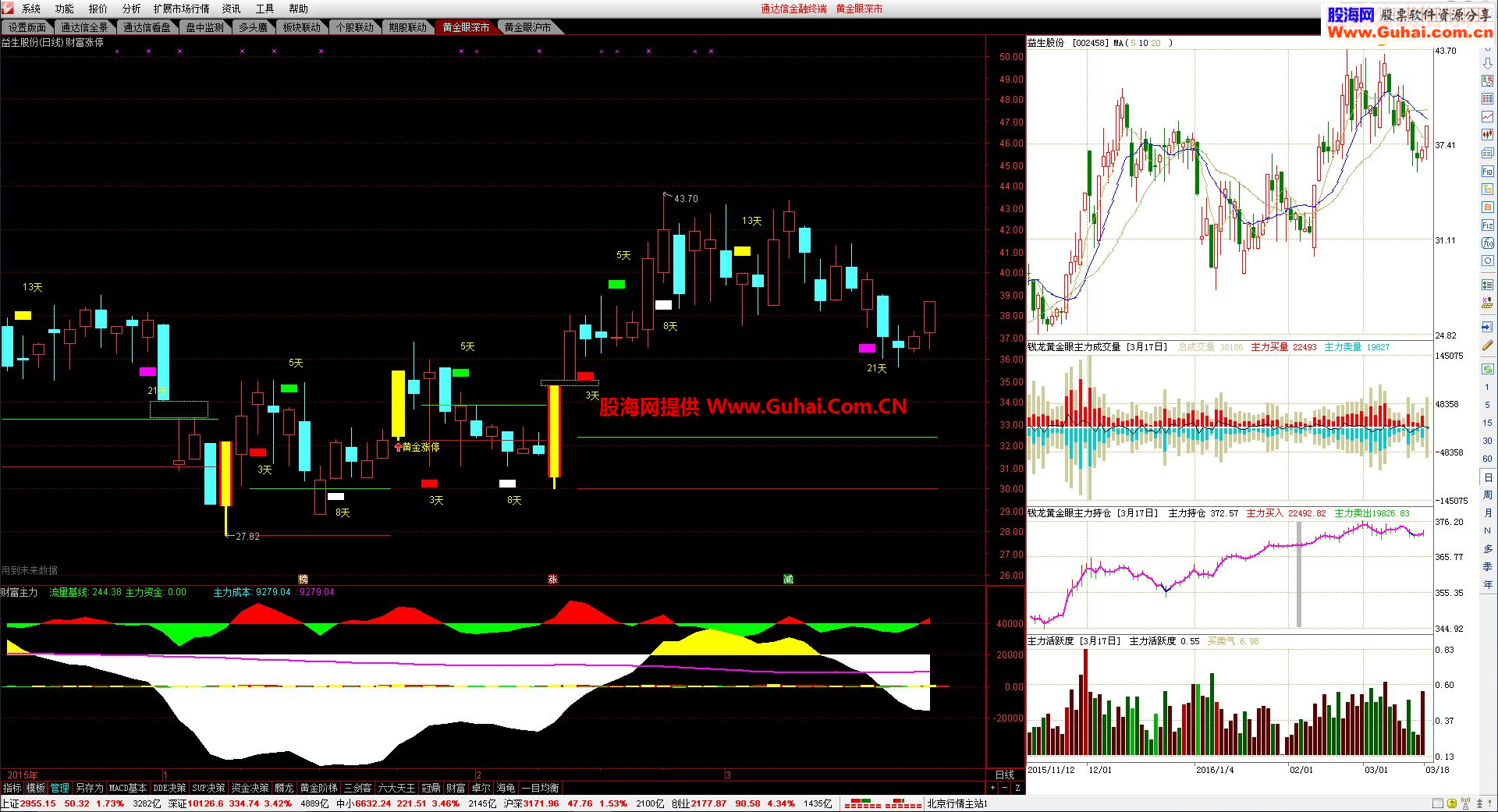Image resolution: width=1498 pixels, height=812 pixels.
Task: Open the 功能 menu
Action: (x=65, y=9)
